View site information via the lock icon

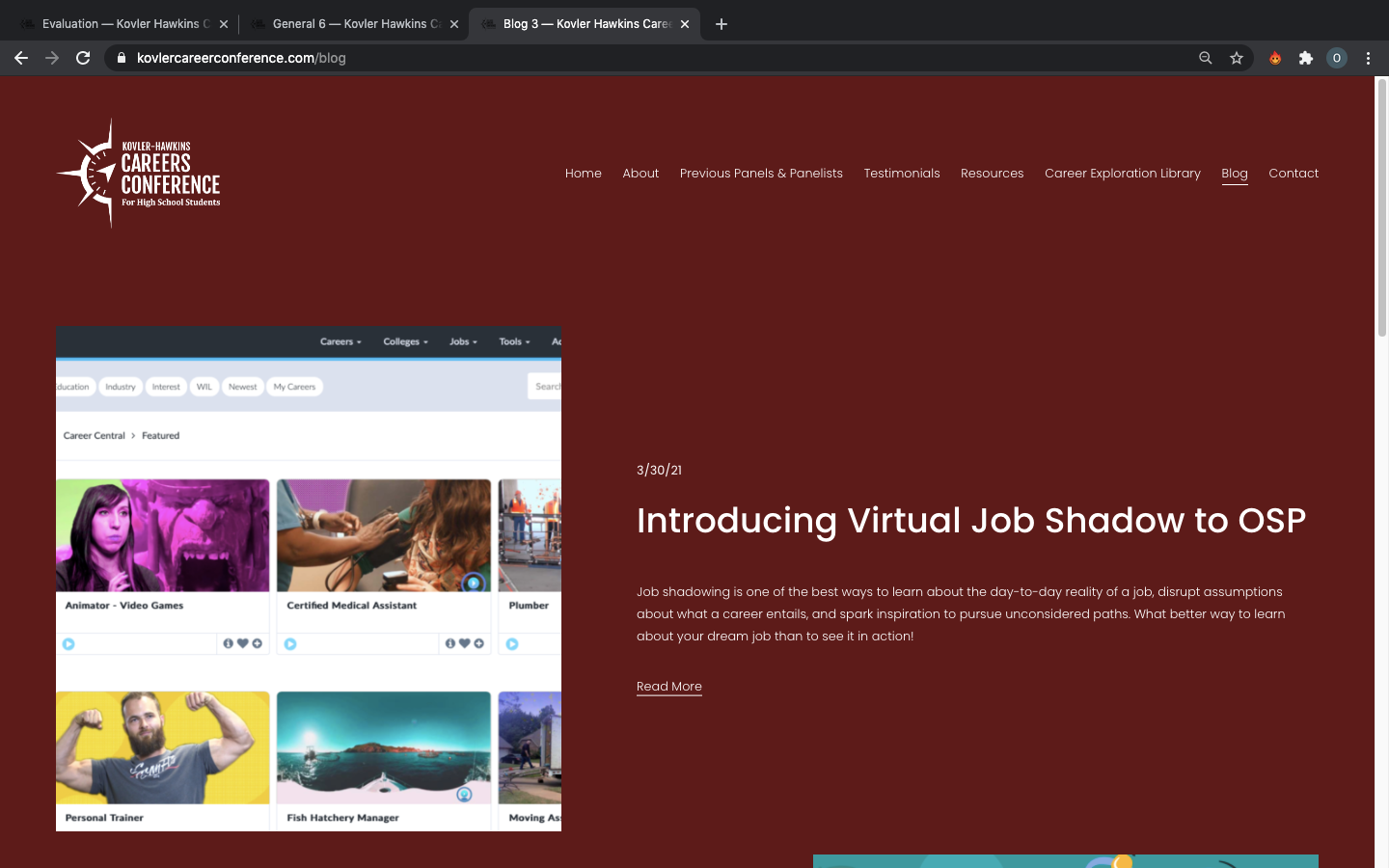pos(122,58)
